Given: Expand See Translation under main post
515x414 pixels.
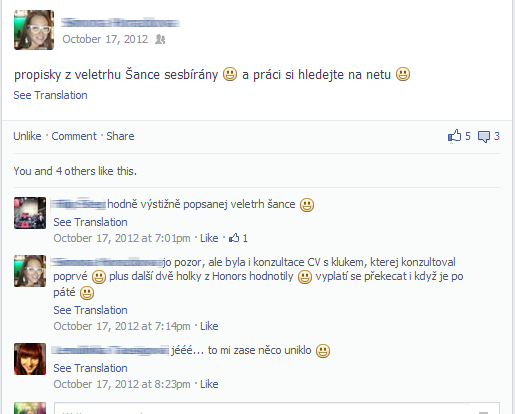Looking at the screenshot, I should tap(50, 95).
